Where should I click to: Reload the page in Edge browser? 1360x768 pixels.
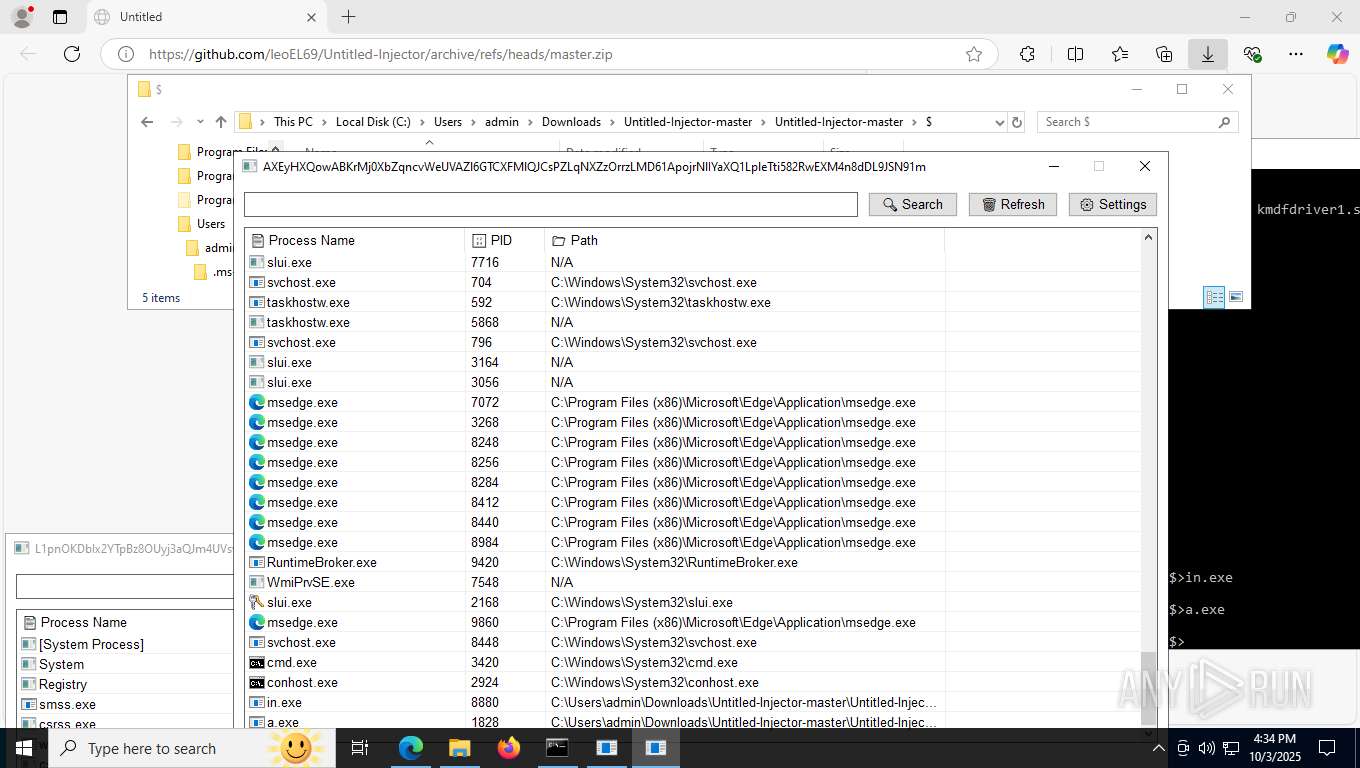[71, 54]
